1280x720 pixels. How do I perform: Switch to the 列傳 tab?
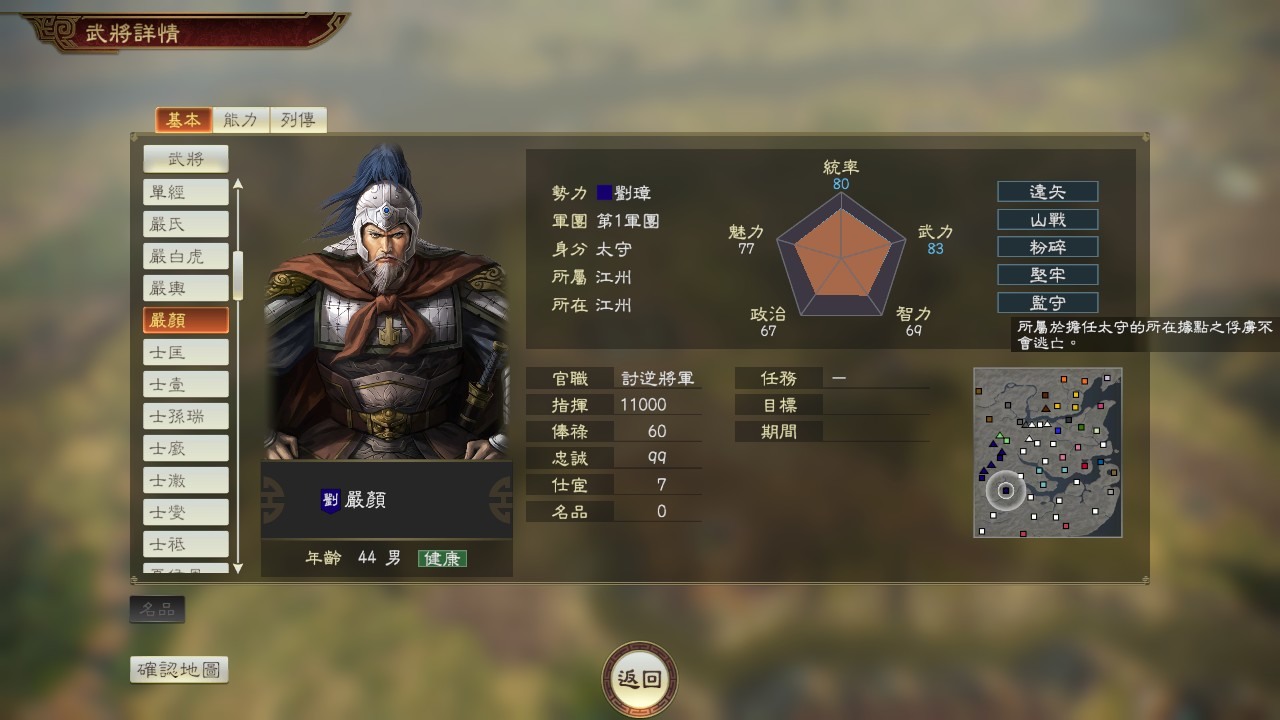coord(298,120)
